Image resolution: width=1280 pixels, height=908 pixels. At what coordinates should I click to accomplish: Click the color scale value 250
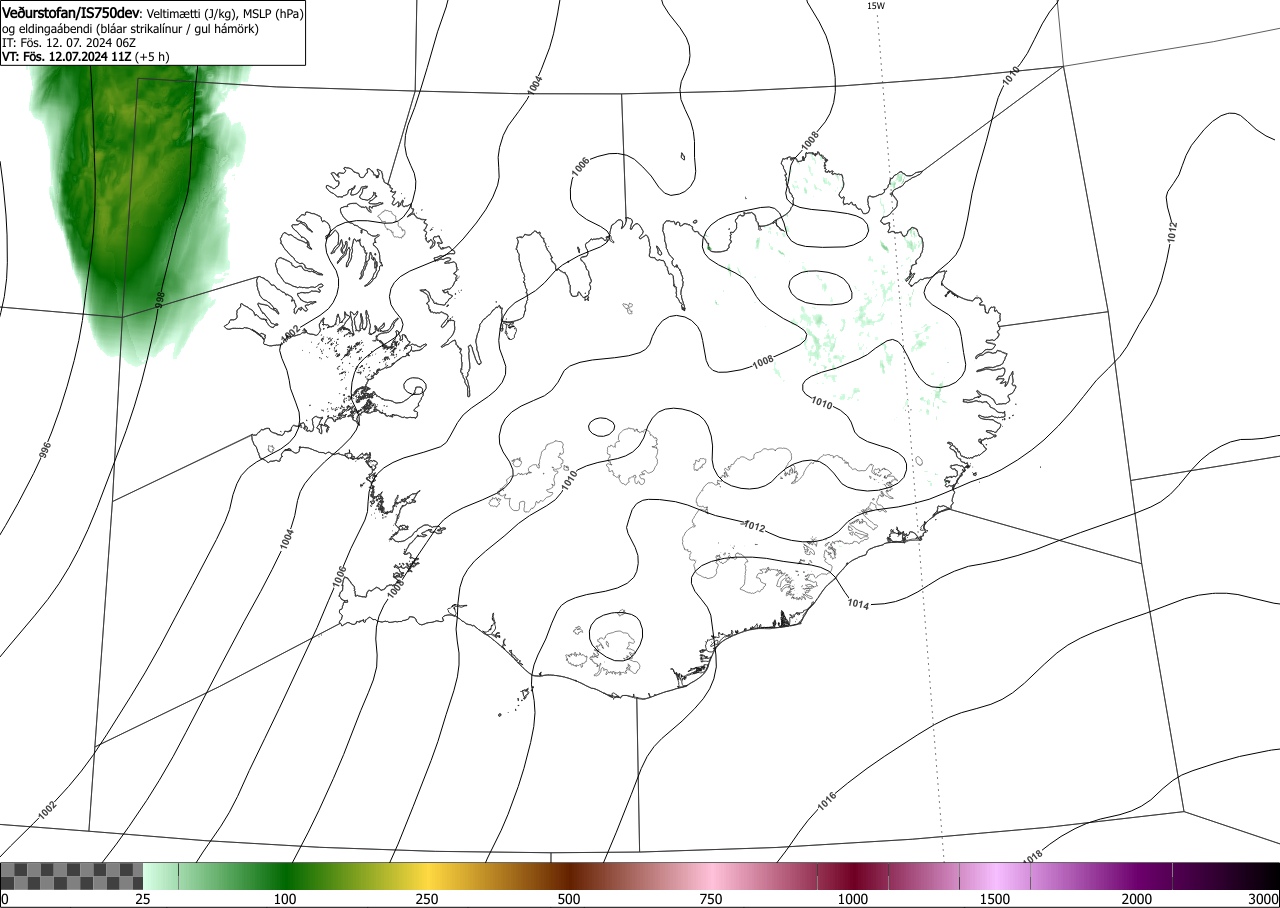pyautogui.click(x=427, y=899)
